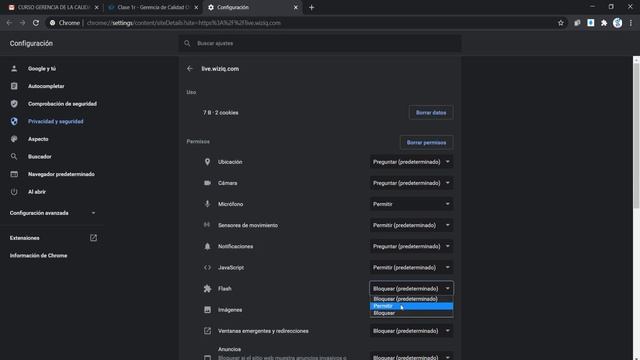Select Bloquear in the Flash dropdown list
640x360 pixels.
point(411,313)
